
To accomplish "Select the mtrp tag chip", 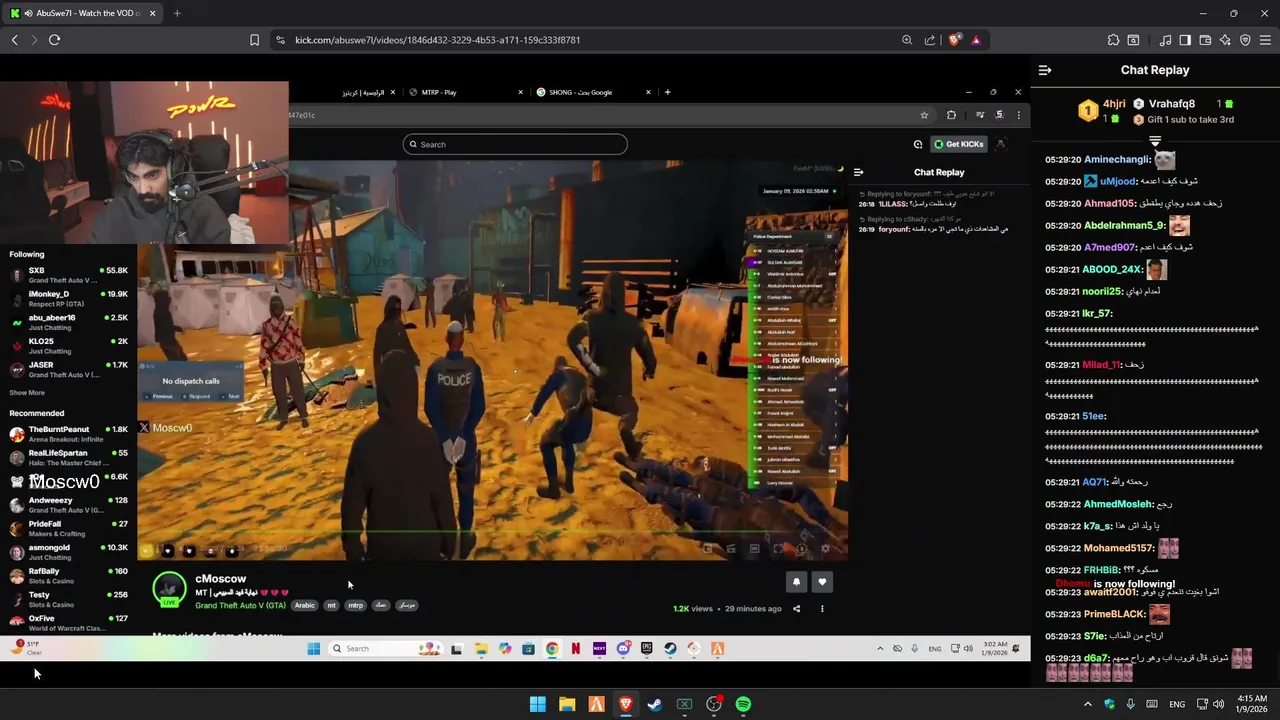I will tap(355, 605).
